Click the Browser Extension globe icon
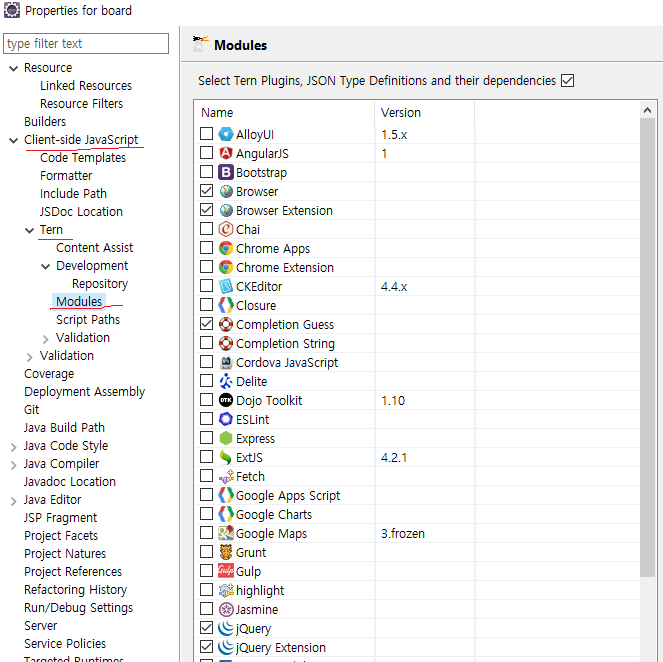Screen dimensions: 663x662 pyautogui.click(x=226, y=210)
